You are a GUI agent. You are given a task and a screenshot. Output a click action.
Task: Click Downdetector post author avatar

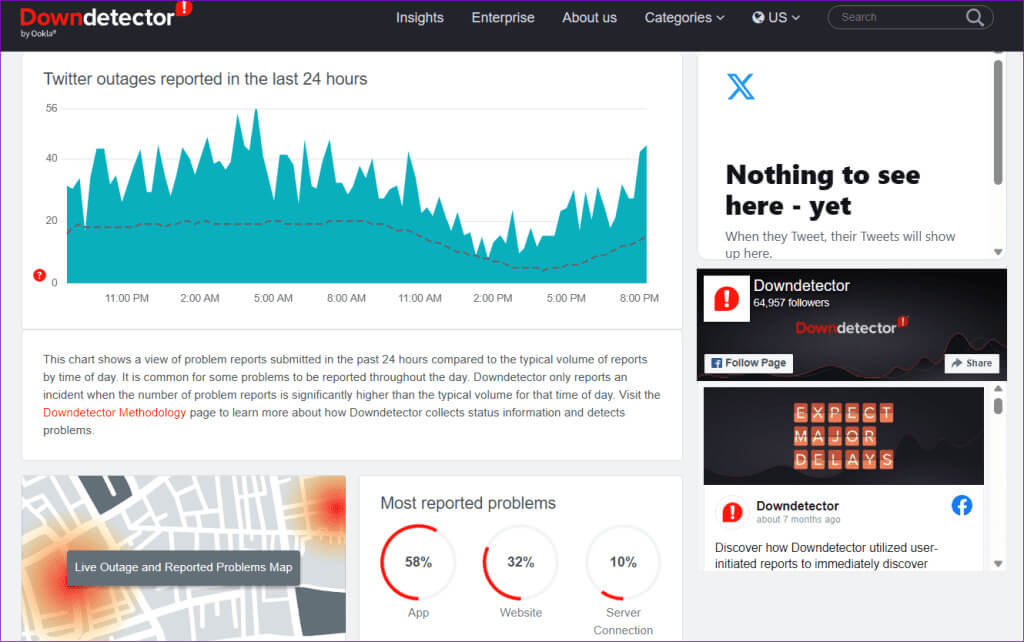[732, 512]
